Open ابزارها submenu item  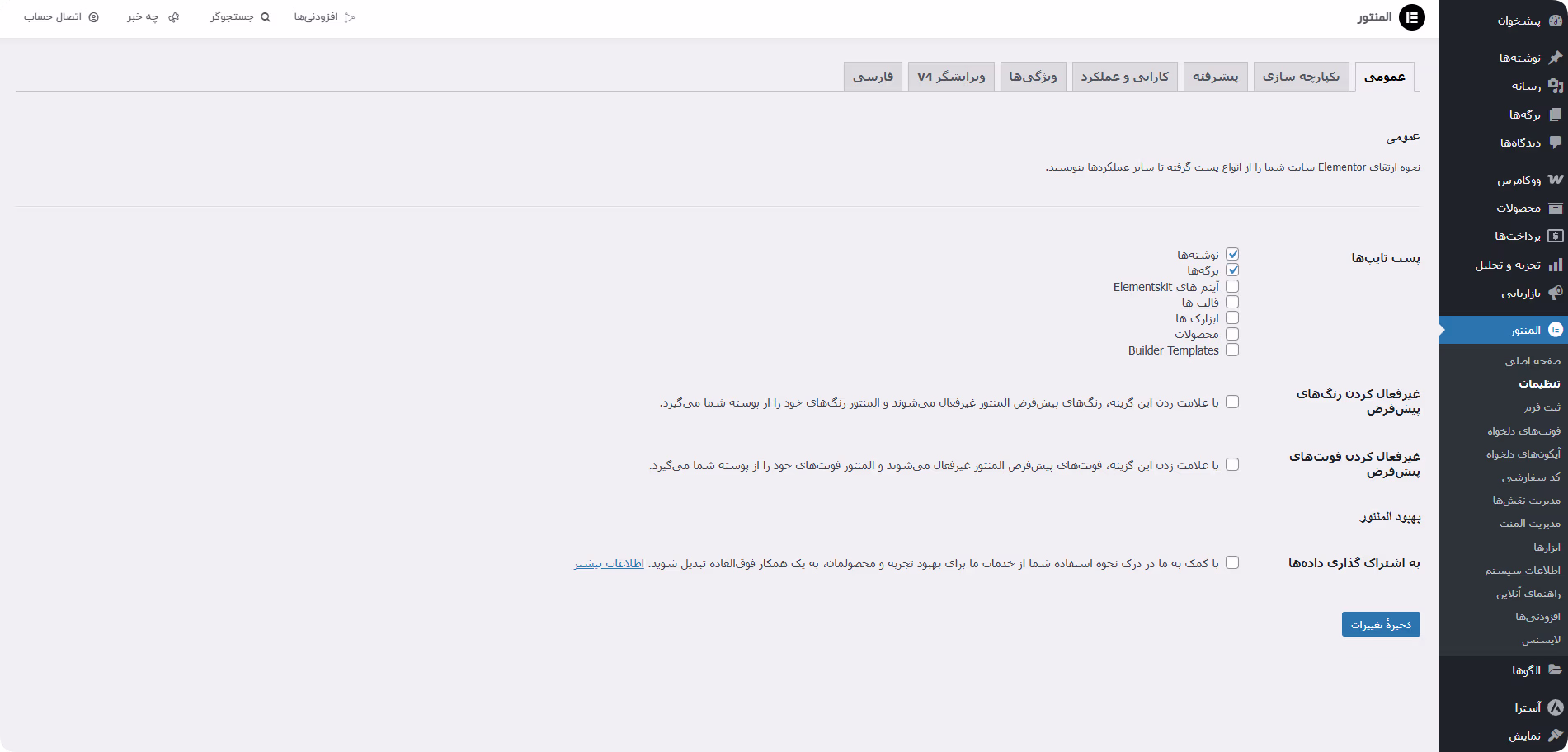click(x=1547, y=548)
